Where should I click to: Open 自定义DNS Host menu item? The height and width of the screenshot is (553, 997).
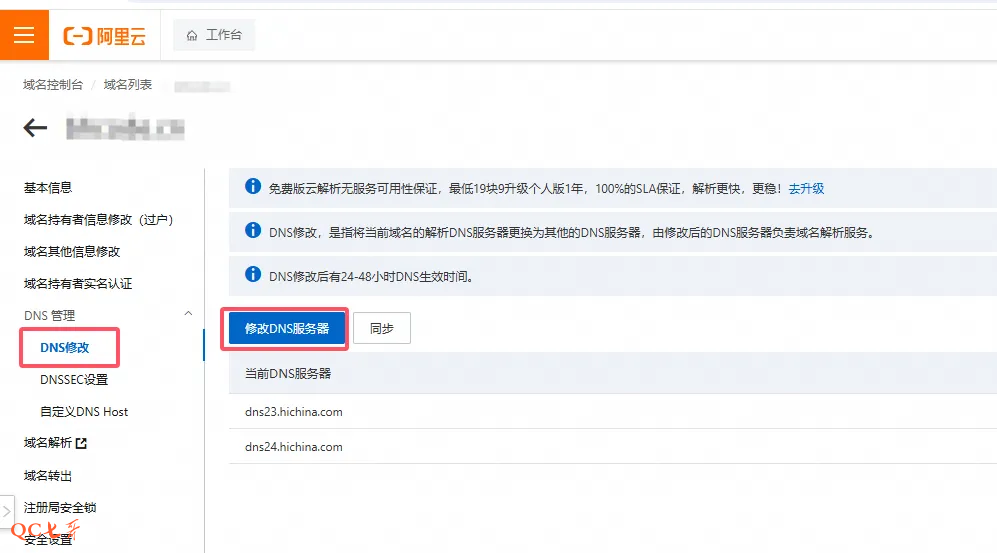(84, 411)
